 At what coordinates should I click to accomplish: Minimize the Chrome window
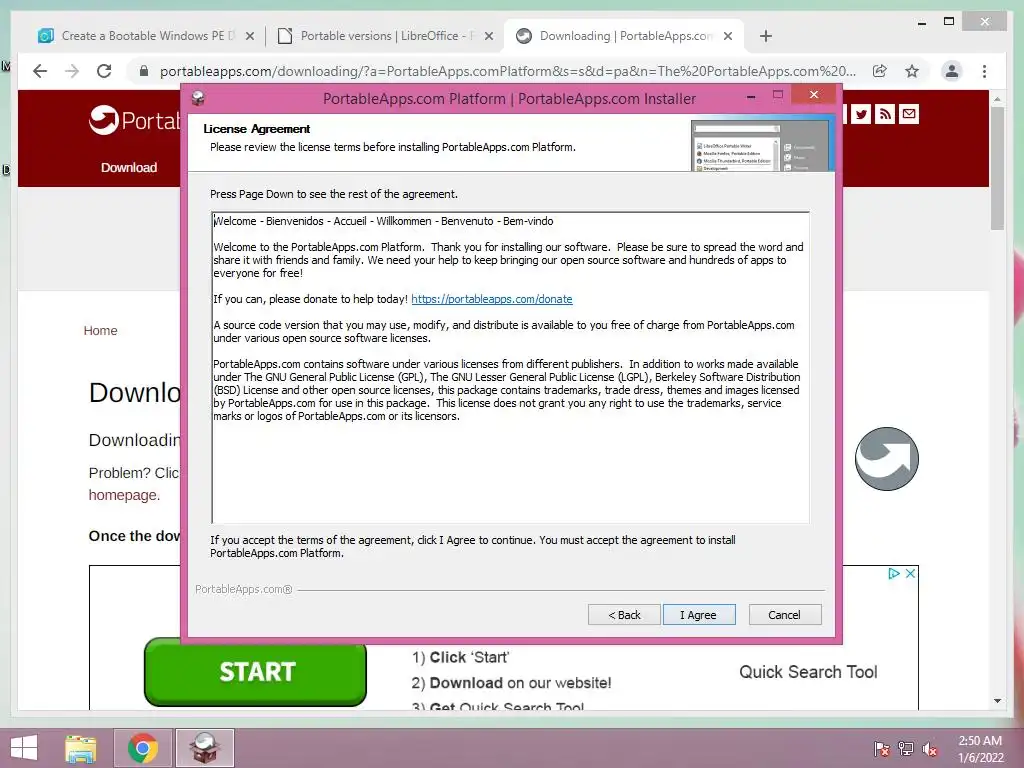point(922,22)
